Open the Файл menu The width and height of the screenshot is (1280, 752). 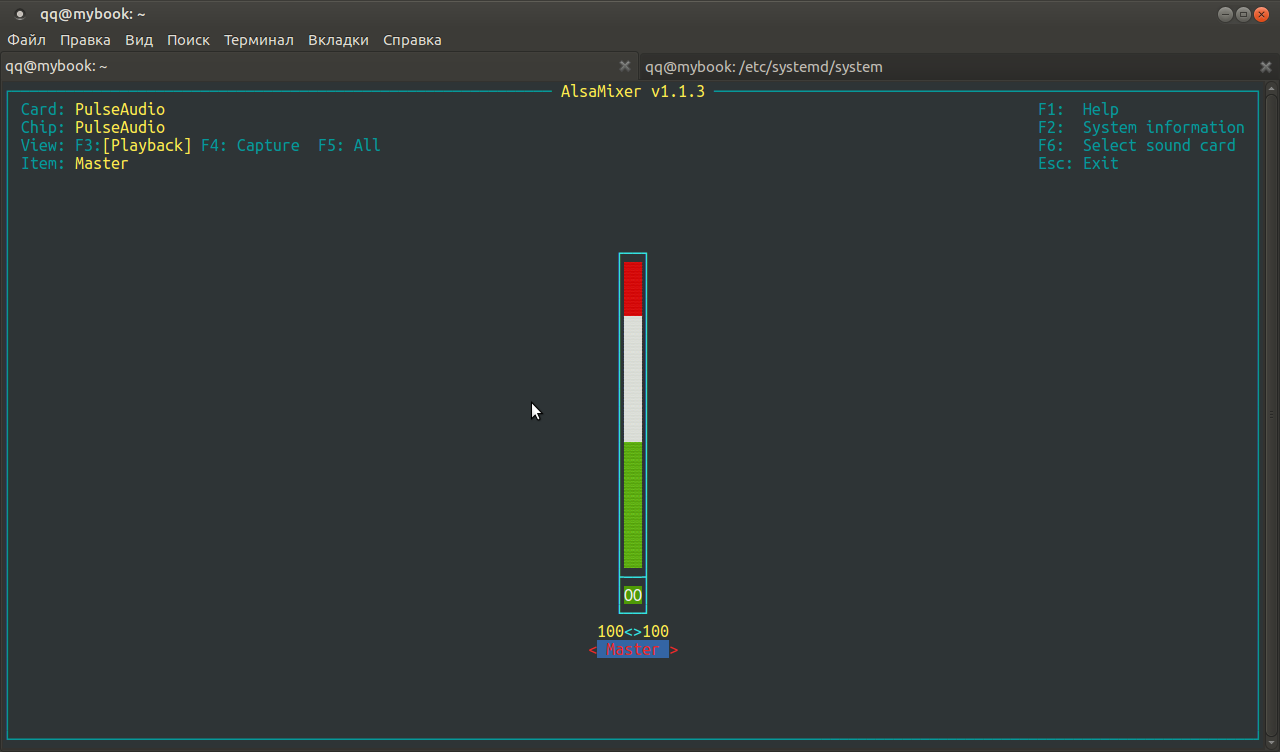point(27,40)
